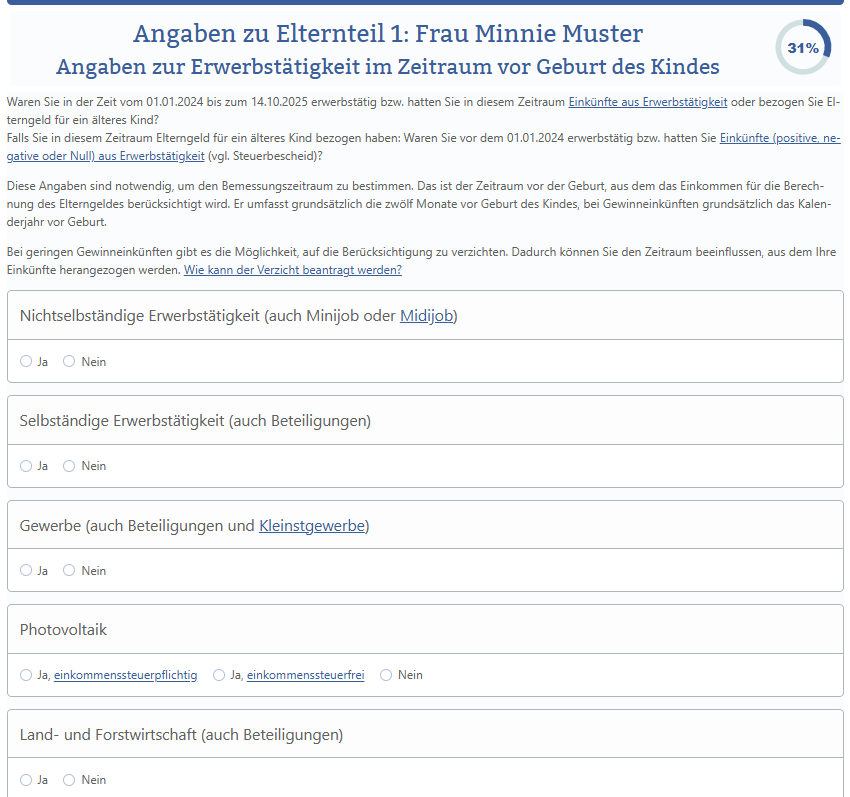Click paragraph starting 'Diese Angaben sind notwendig'
This screenshot has width=850, height=797.
[x=418, y=204]
